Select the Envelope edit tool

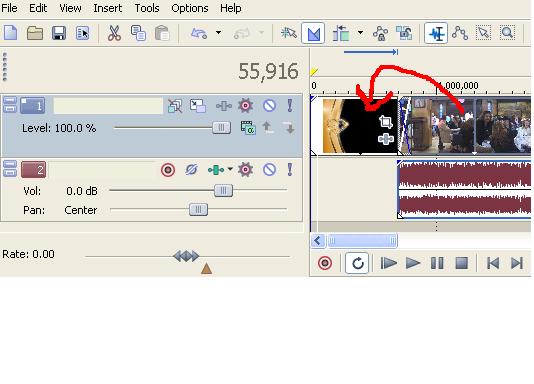coord(460,33)
